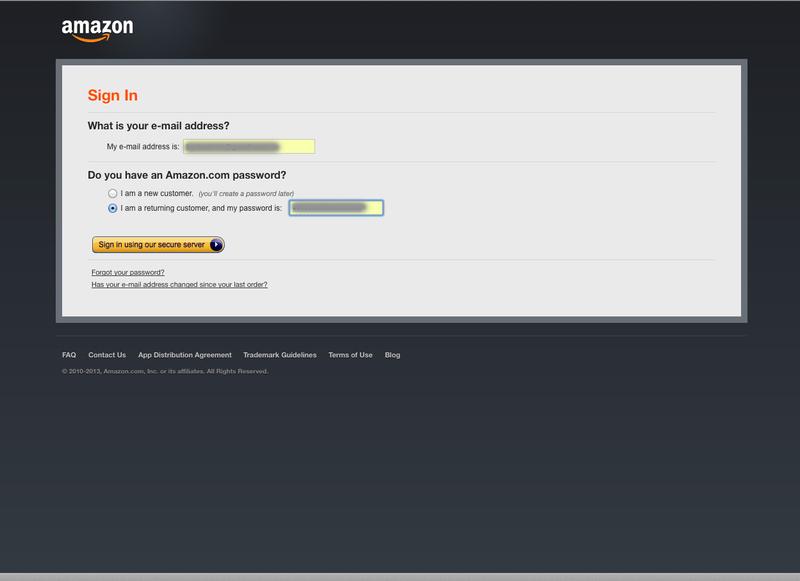
Task: Go to the Contact Us page
Action: [x=107, y=355]
